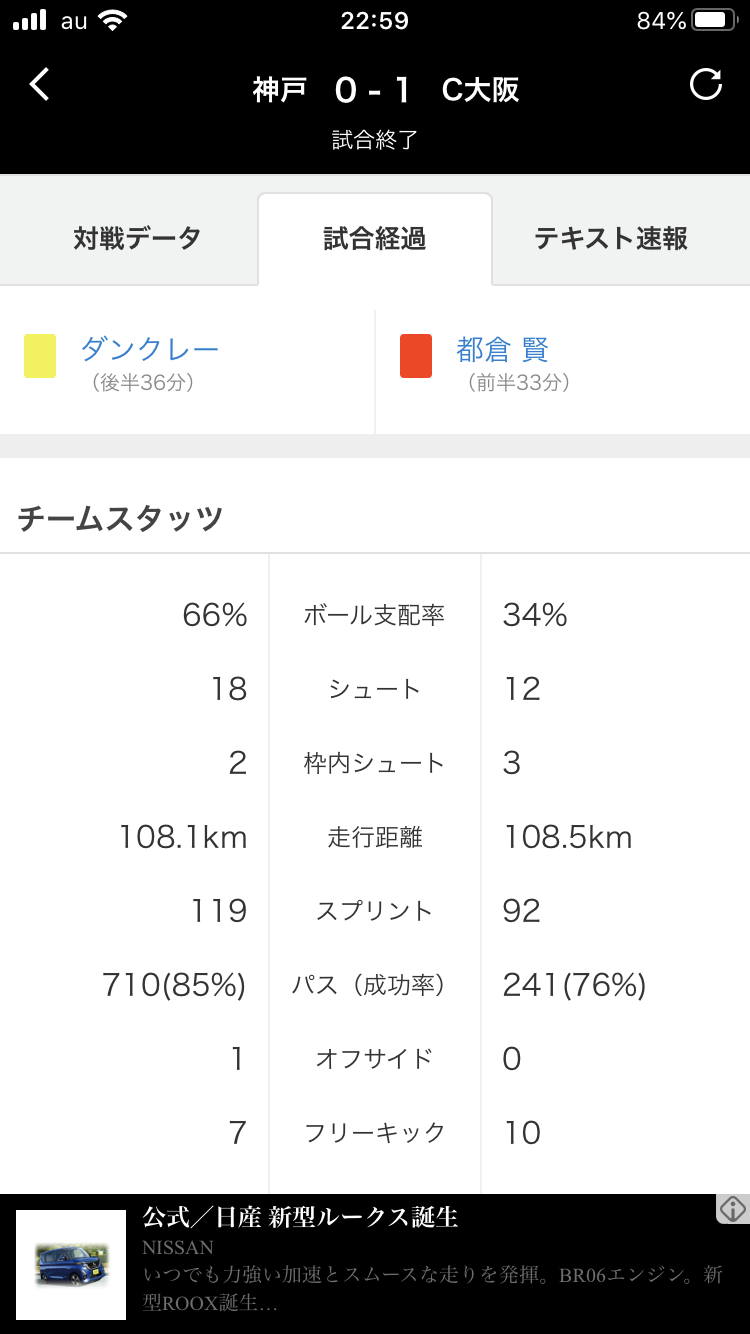Tap the refresh icon in header
The width and height of the screenshot is (750, 1334).
pyautogui.click(x=706, y=85)
